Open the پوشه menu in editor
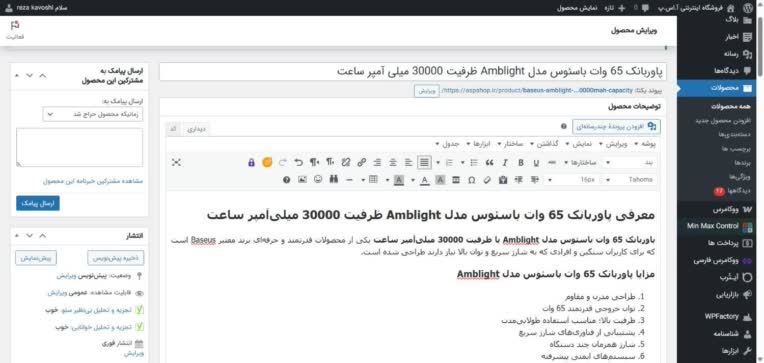764x363 pixels. 646,144
